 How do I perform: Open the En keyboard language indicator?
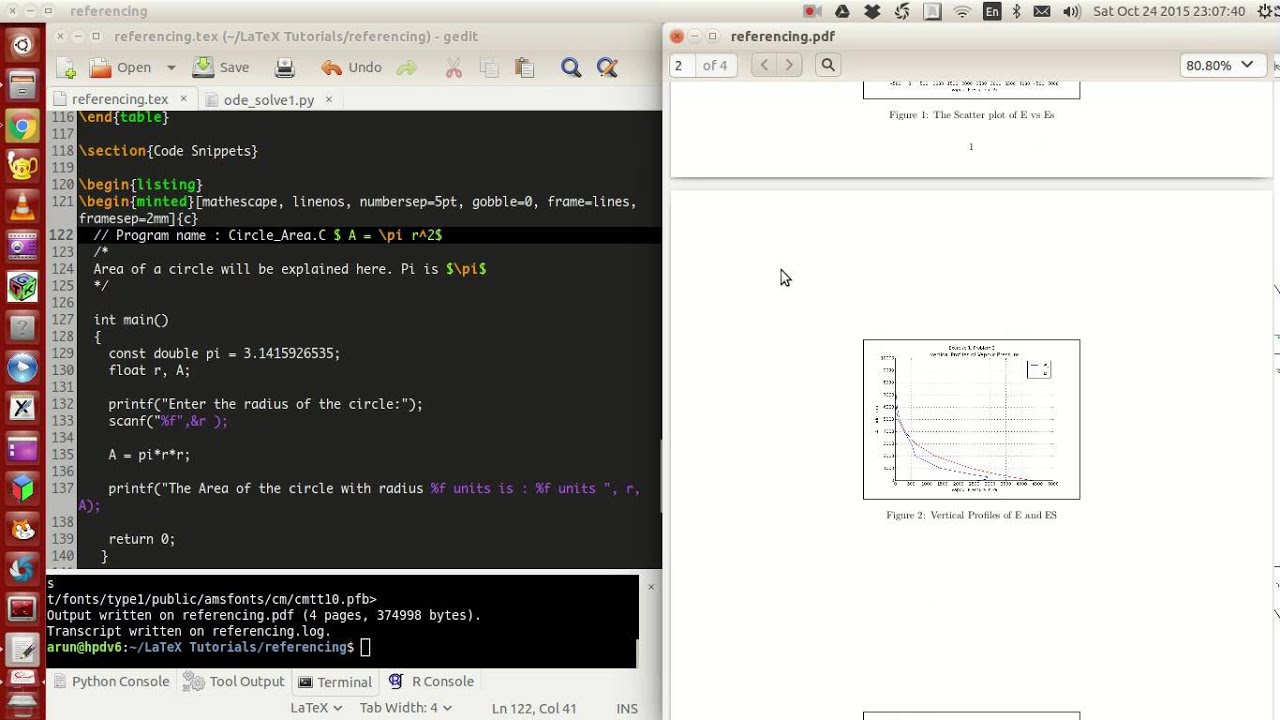tap(991, 11)
